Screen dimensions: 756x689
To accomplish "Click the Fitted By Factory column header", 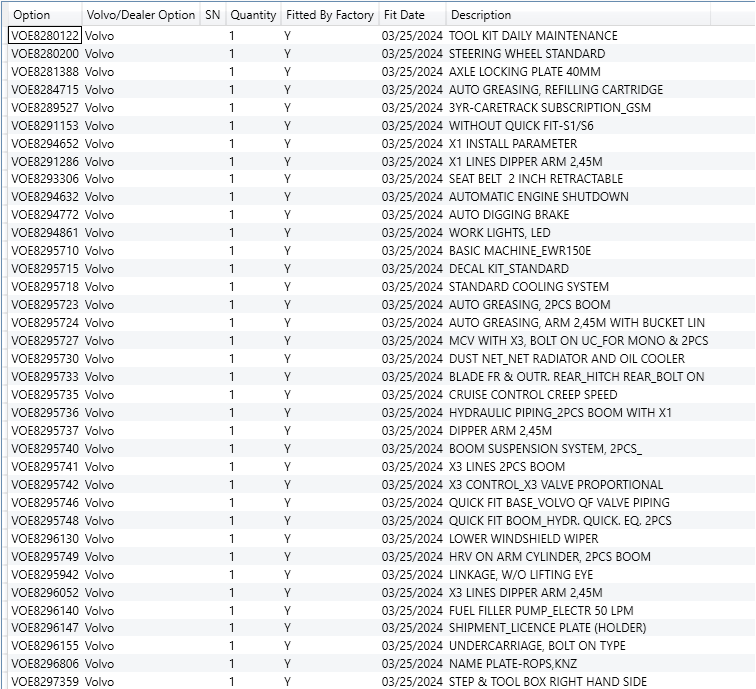I will tap(330, 15).
